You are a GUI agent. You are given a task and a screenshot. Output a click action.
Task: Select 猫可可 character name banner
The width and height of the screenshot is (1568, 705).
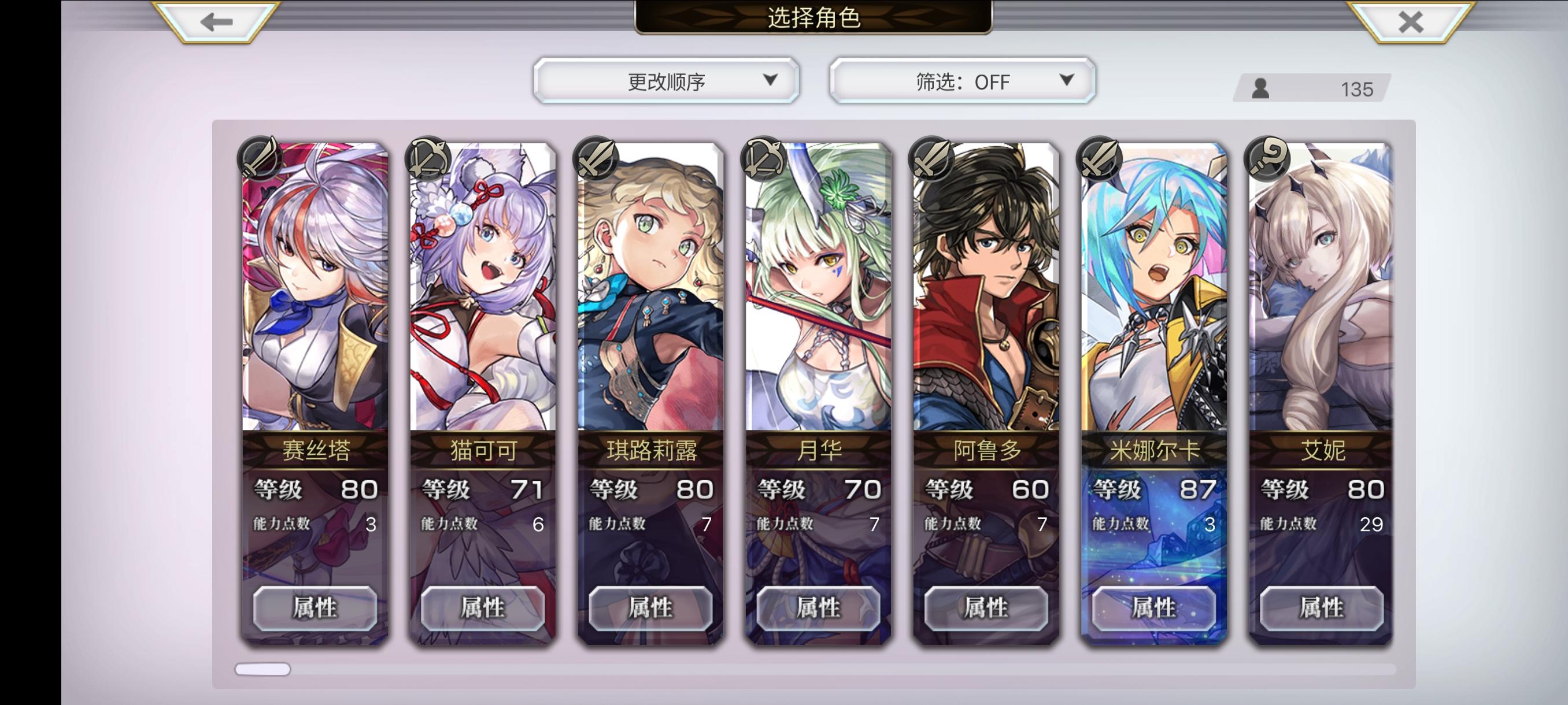[483, 450]
